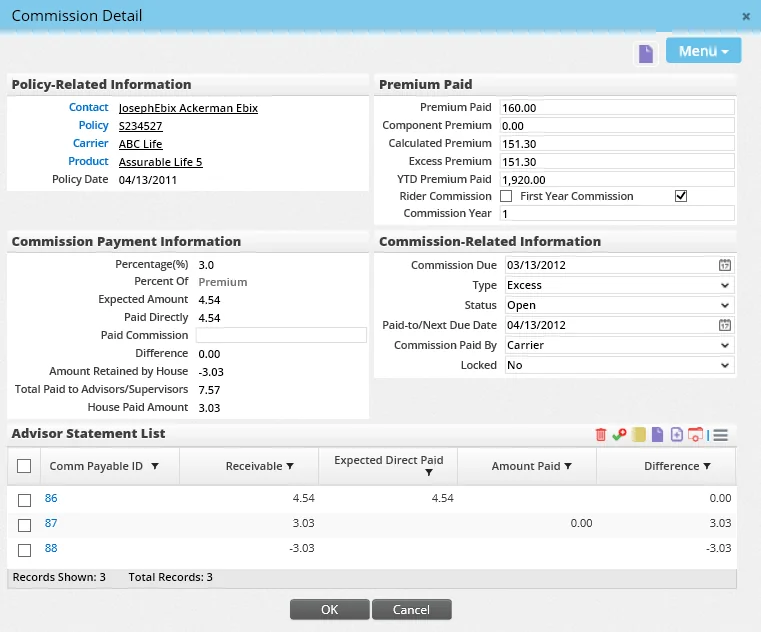Expand the Type dropdown showing Excess
Screen dimensions: 761x632
[618, 285]
